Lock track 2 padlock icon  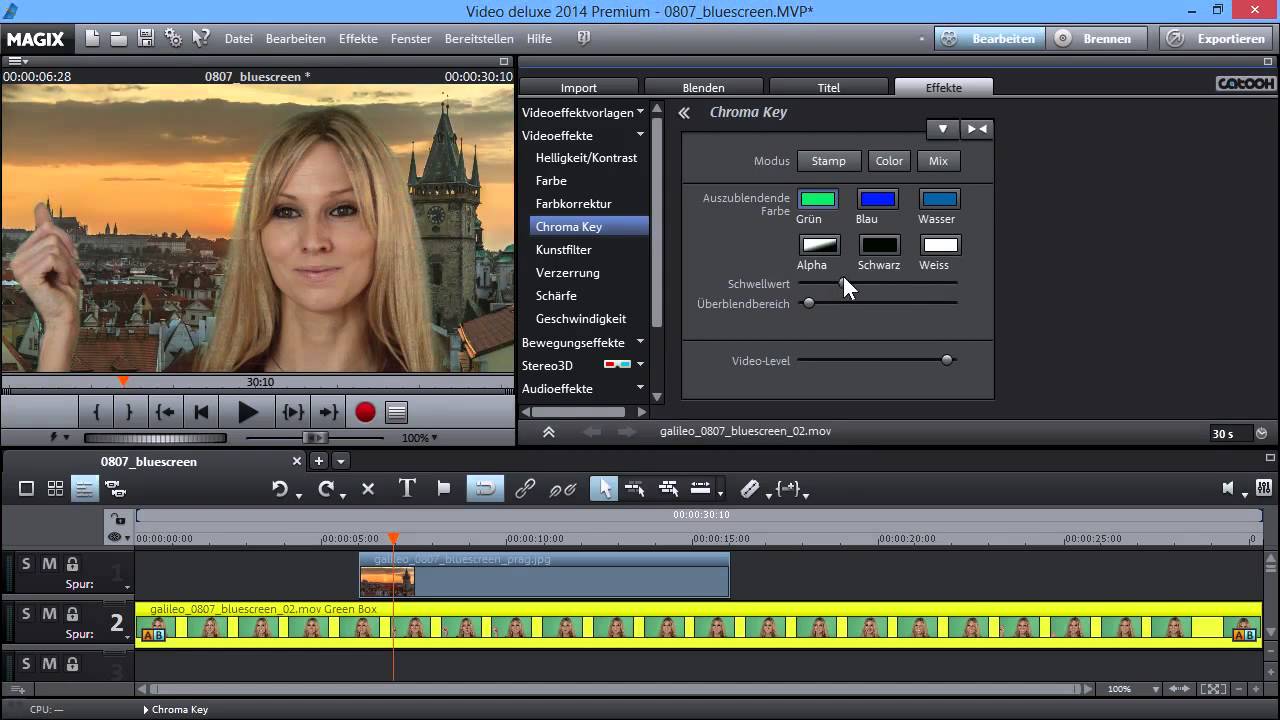[72, 614]
